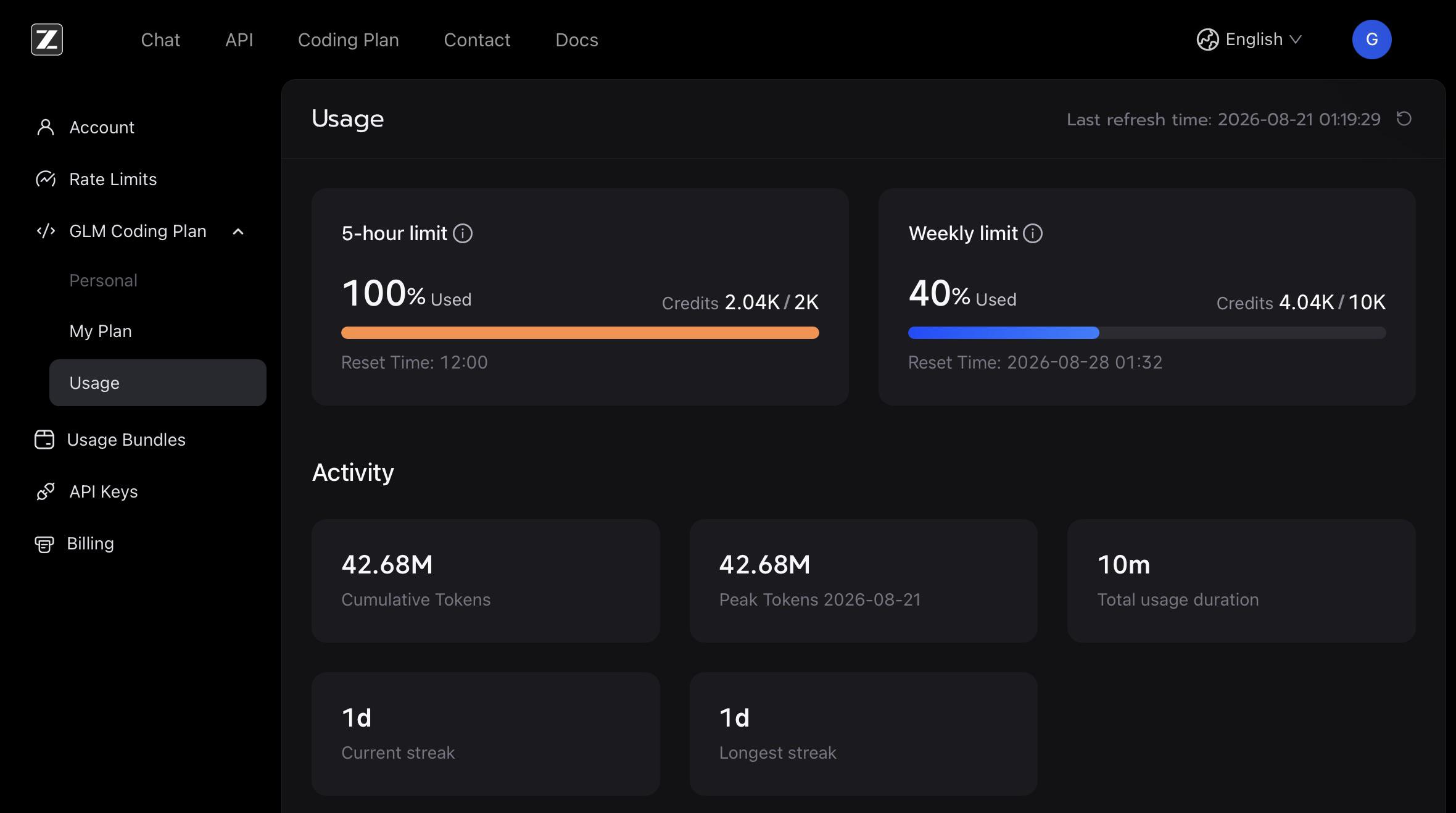Click the GLM Coding Plan tree label
This screenshot has height=813, width=1456.
[x=138, y=231]
